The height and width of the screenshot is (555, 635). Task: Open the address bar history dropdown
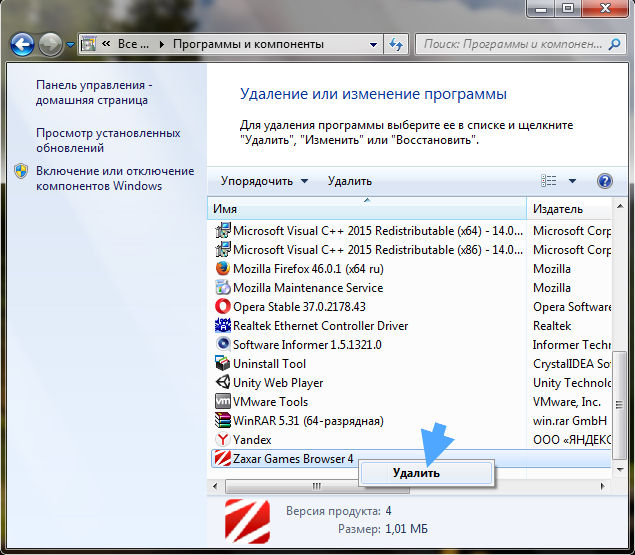[373, 44]
